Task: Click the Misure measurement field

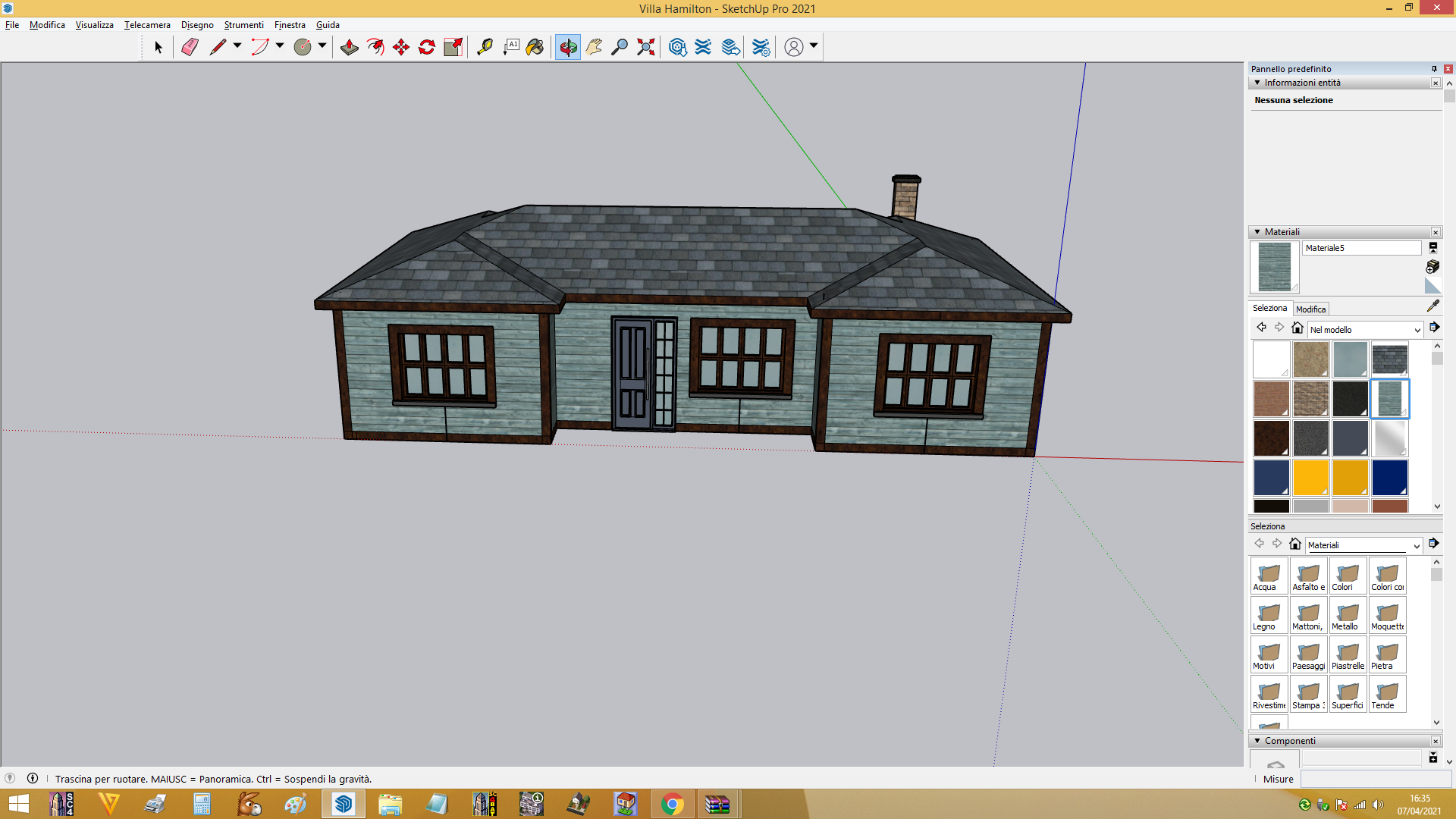Action: [1376, 779]
